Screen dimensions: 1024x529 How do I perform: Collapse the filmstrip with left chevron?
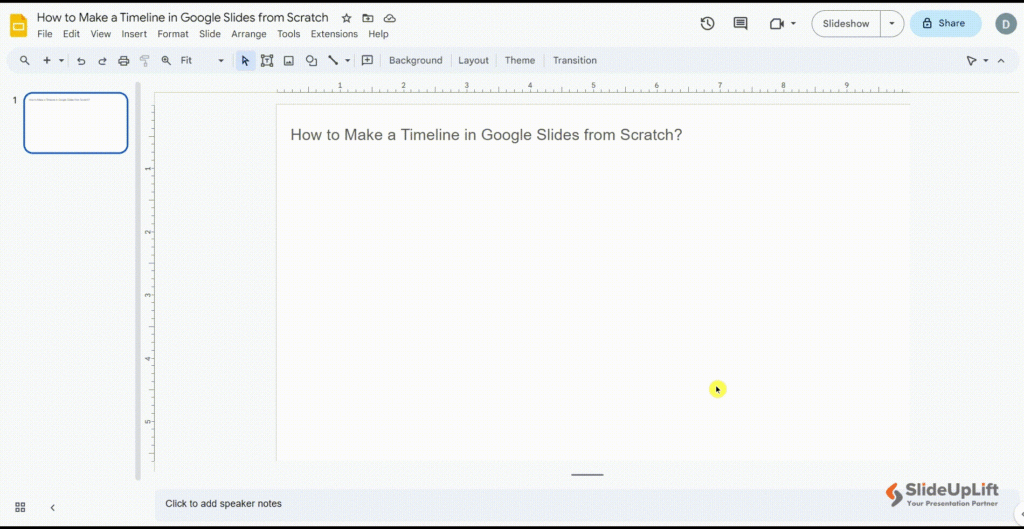pos(53,507)
